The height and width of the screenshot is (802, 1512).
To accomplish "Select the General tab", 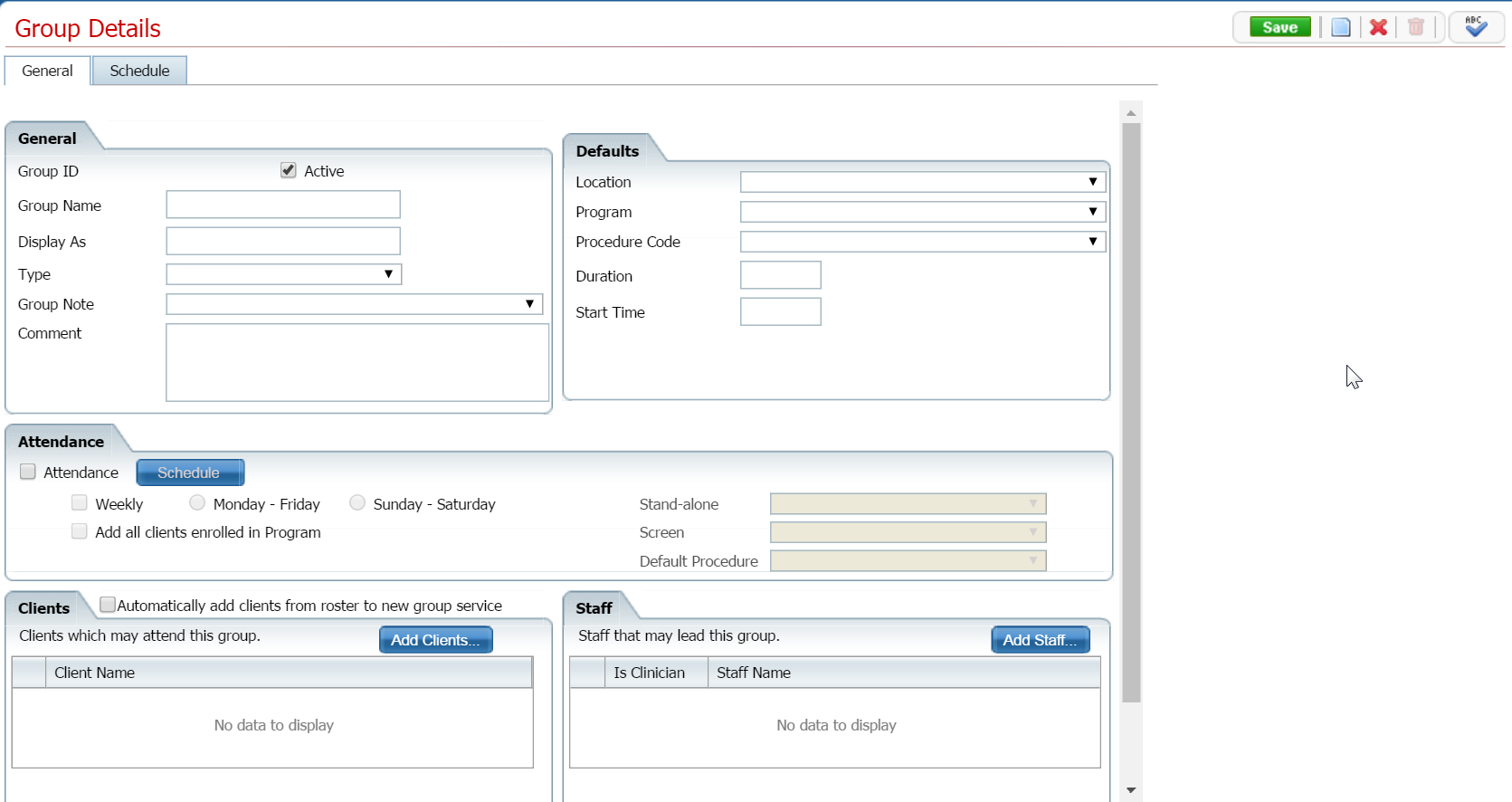I will (x=47, y=71).
